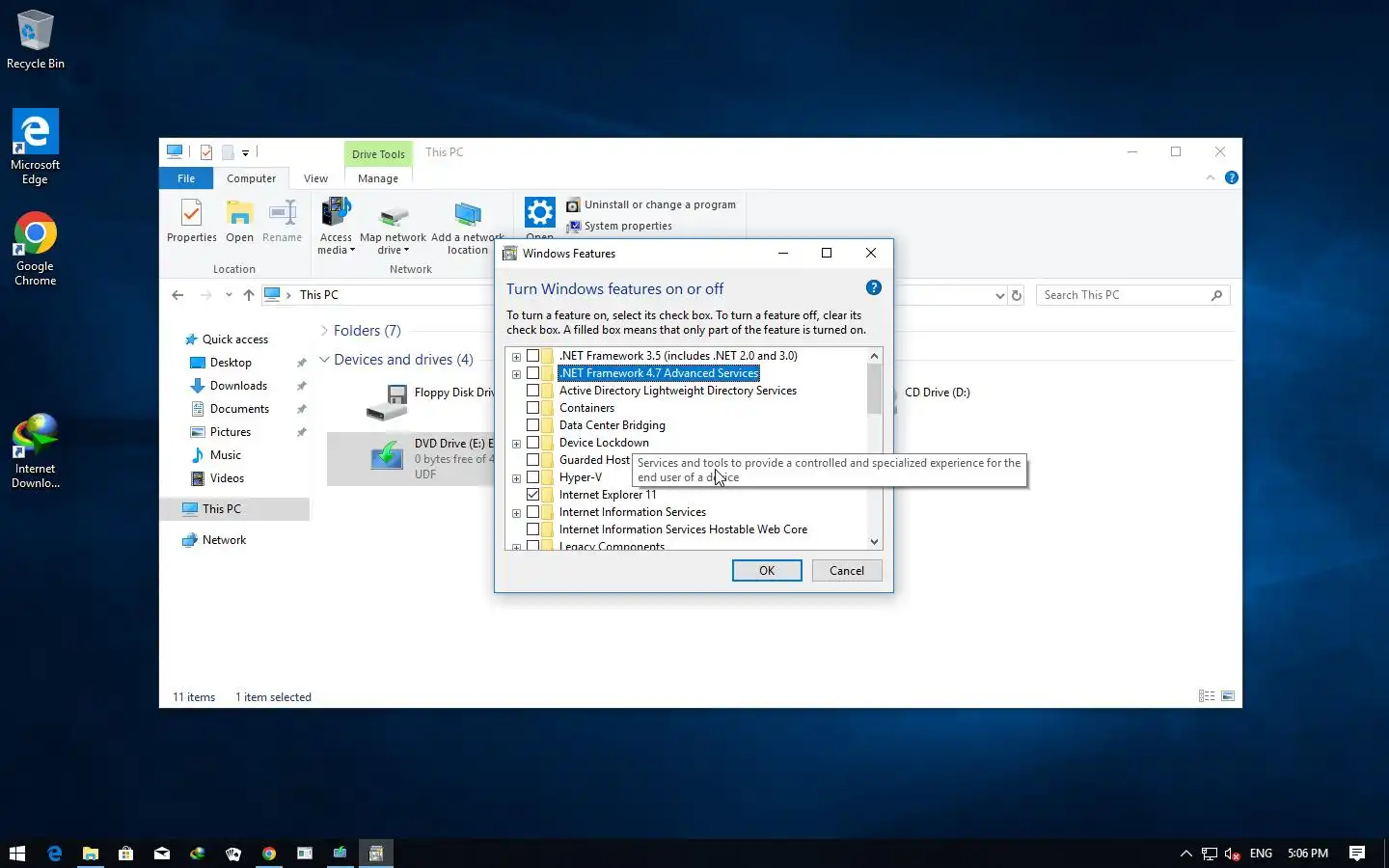Viewport: 1389px width, 868px height.
Task: Click the features list scroll-down arrow
Action: point(874,542)
